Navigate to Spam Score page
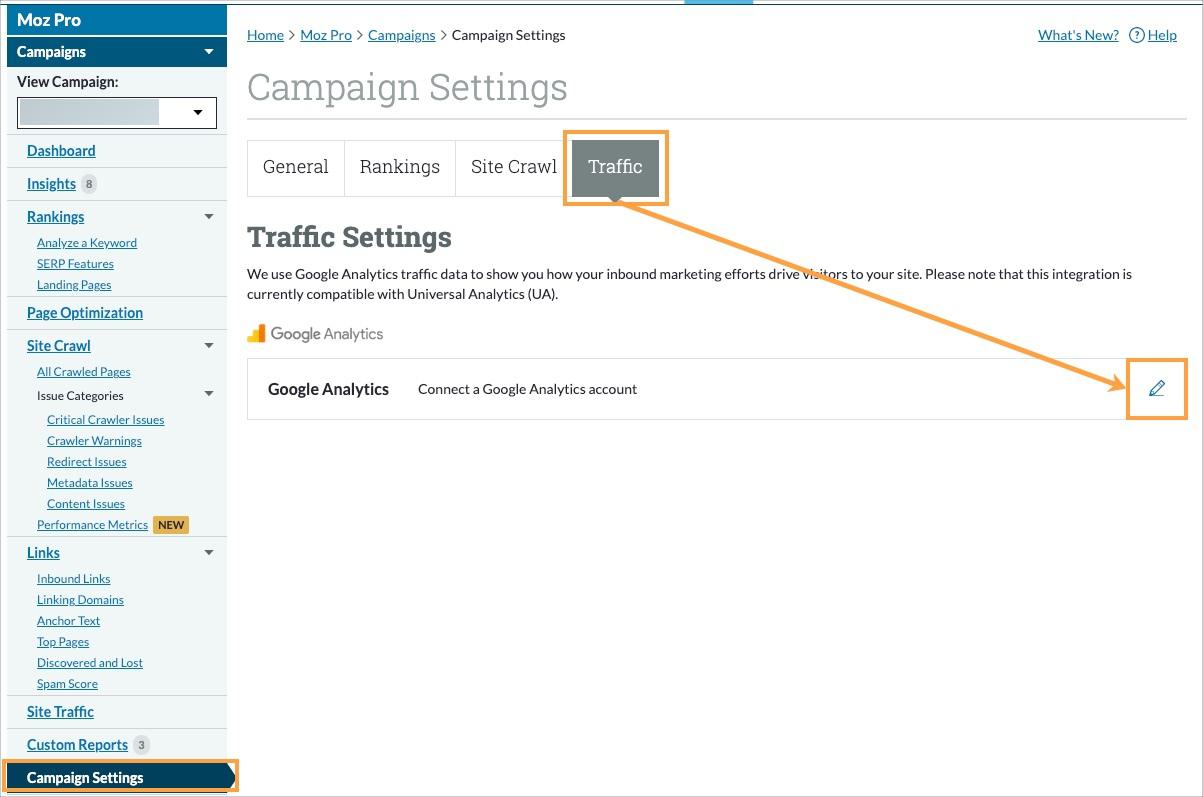This screenshot has width=1203, height=797. [67, 683]
